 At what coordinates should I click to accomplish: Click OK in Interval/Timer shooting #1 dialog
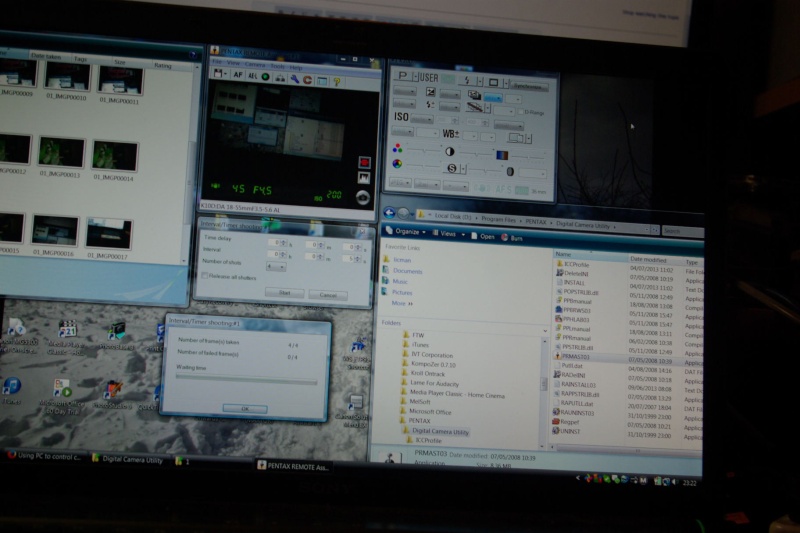[x=245, y=409]
